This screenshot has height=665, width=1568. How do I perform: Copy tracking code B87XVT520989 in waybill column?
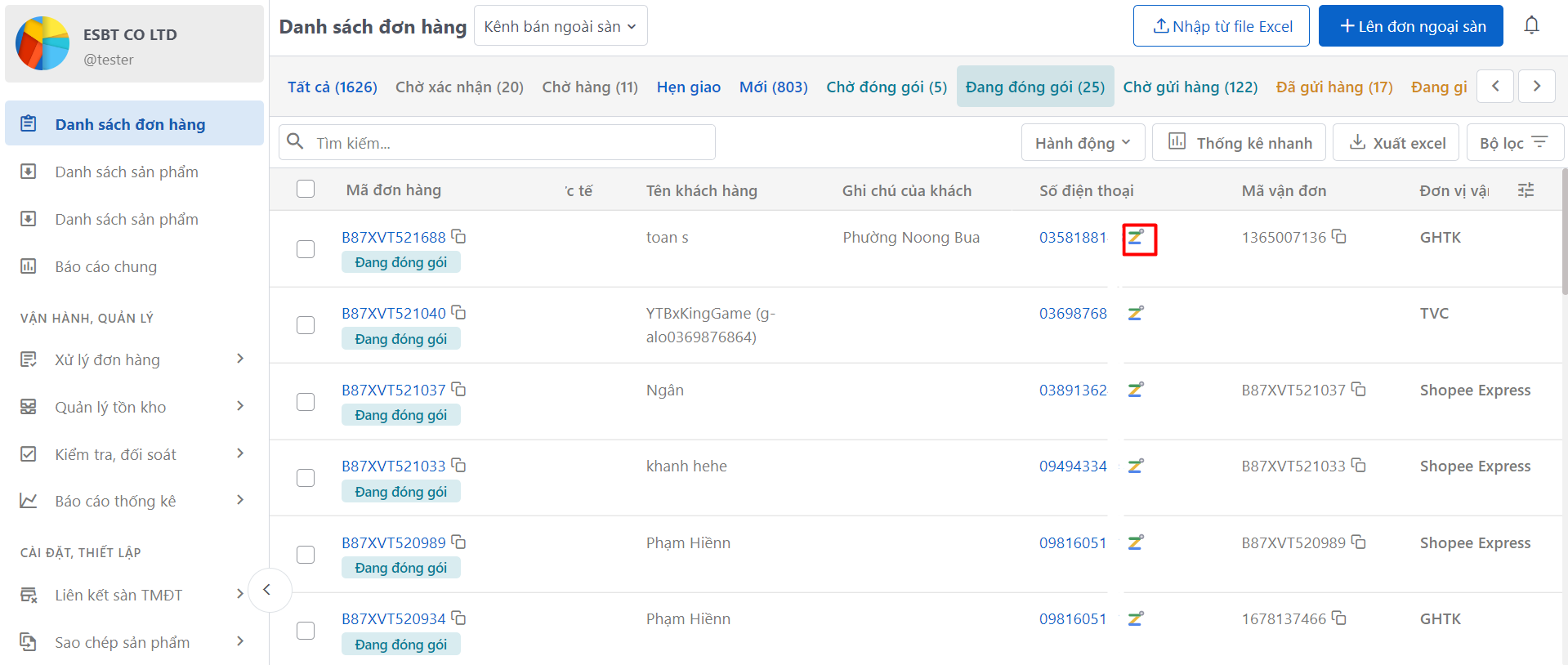1359,542
